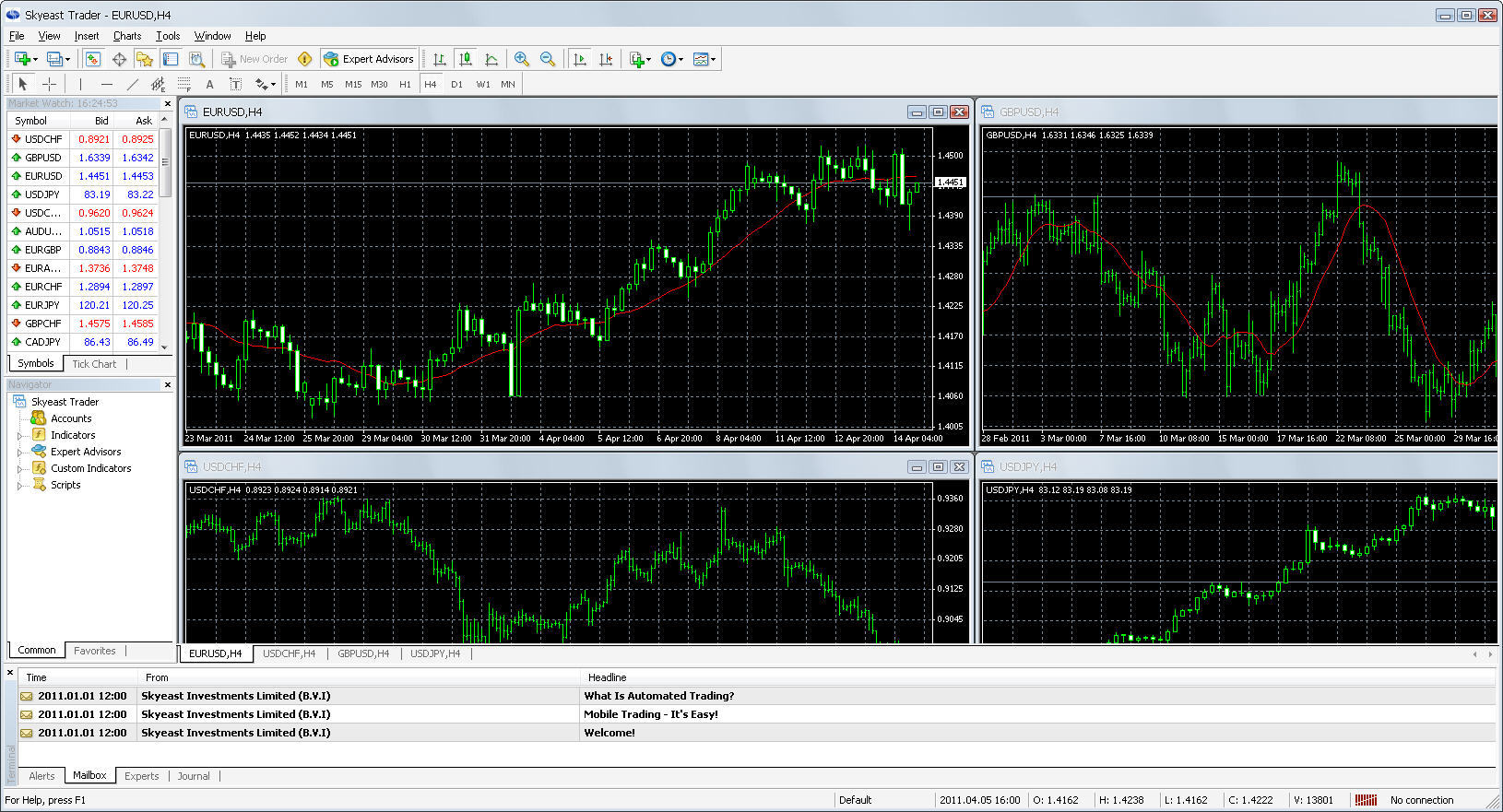The height and width of the screenshot is (812, 1503).
Task: Select the Trendline drawing tool
Action: pos(133,84)
